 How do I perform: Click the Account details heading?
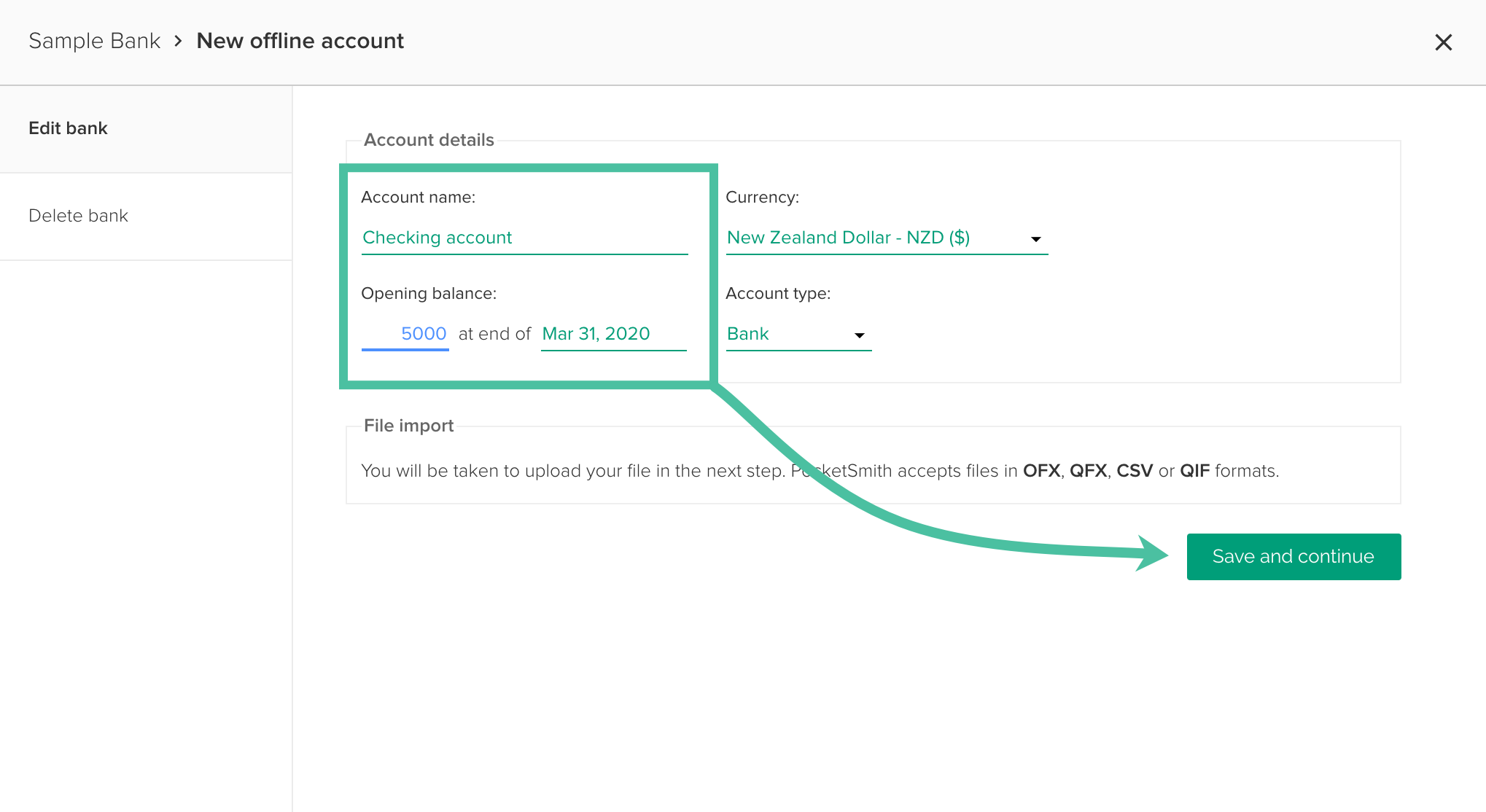(x=429, y=140)
